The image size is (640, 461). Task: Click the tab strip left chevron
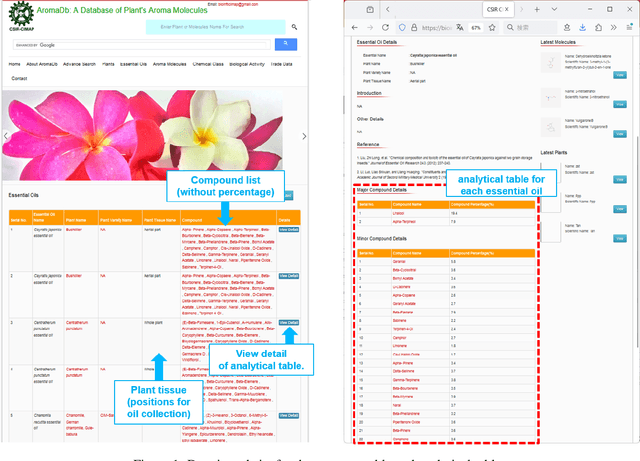(x=388, y=9)
